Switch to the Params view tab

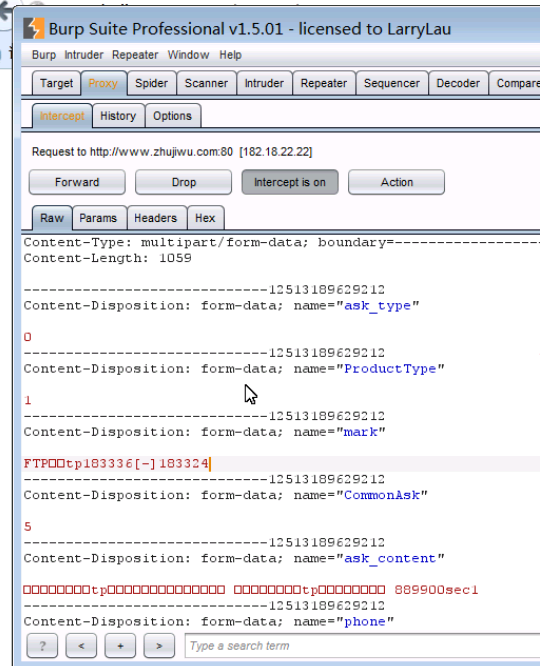98,218
